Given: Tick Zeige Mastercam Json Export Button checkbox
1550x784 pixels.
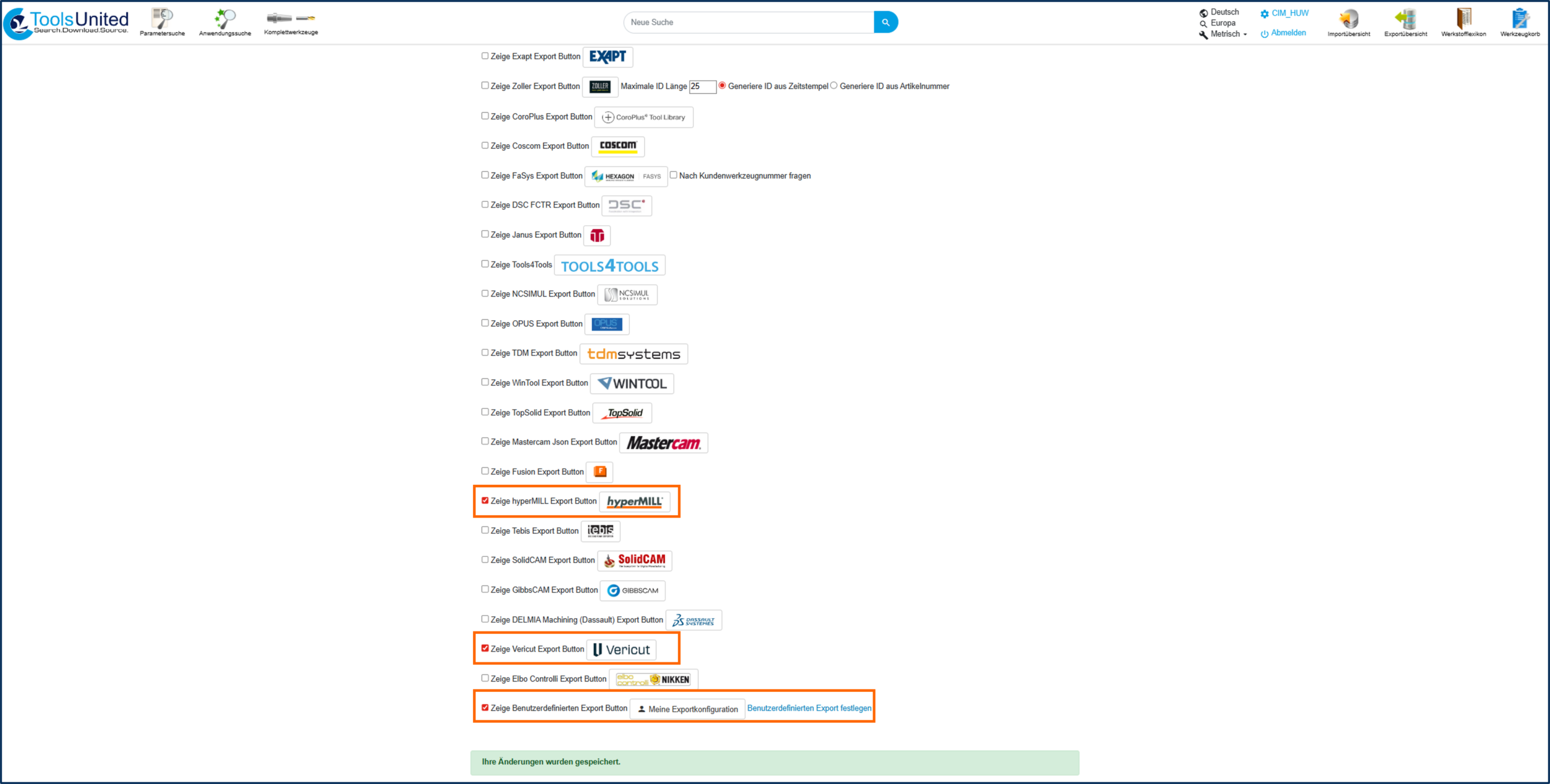Looking at the screenshot, I should click(x=485, y=441).
